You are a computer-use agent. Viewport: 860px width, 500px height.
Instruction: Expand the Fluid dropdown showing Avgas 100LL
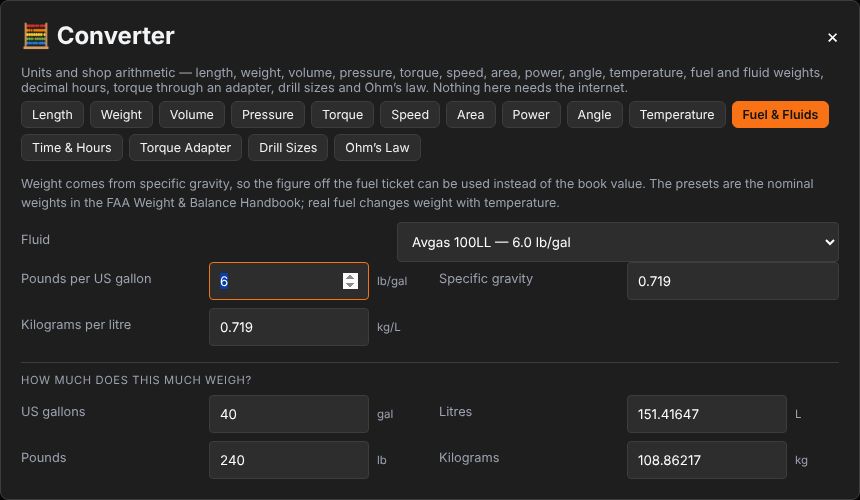tap(618, 242)
